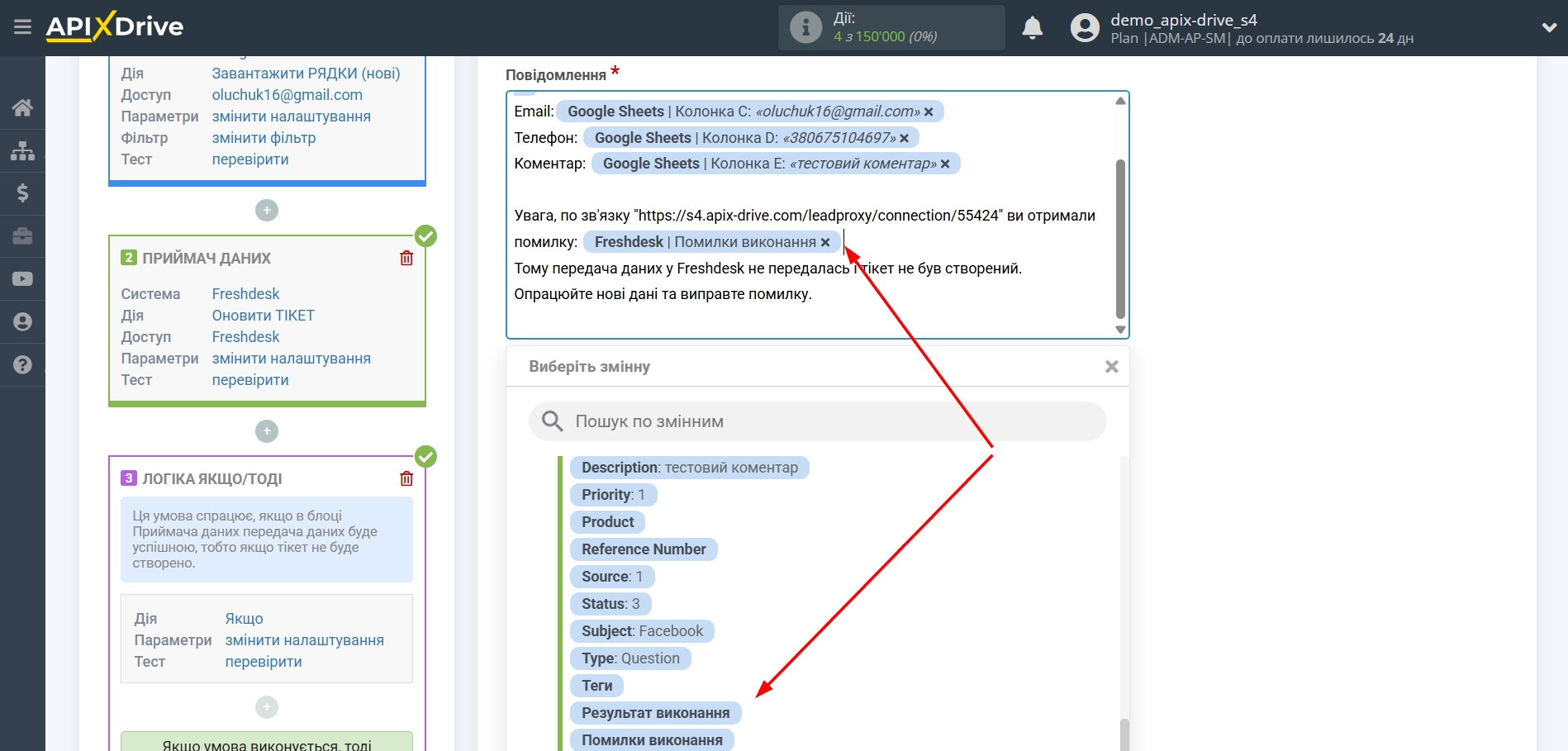
Task: Insert the Type: Question variable
Action: (630, 658)
